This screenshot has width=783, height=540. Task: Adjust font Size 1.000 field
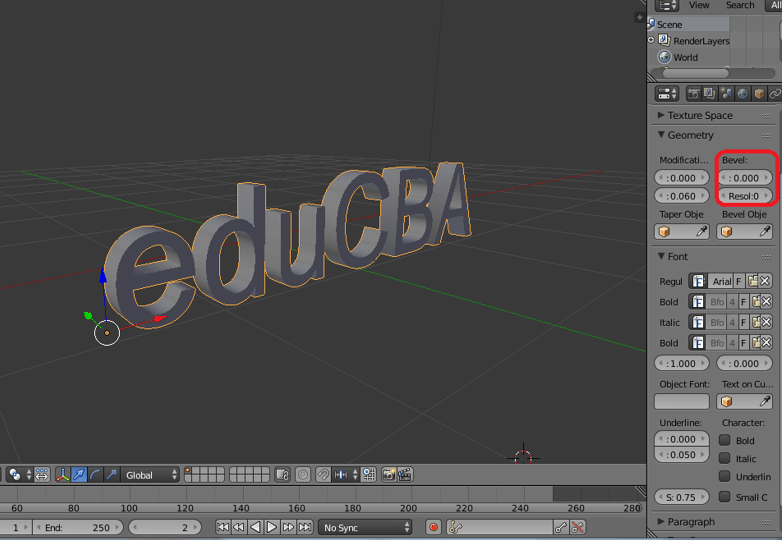(x=682, y=363)
